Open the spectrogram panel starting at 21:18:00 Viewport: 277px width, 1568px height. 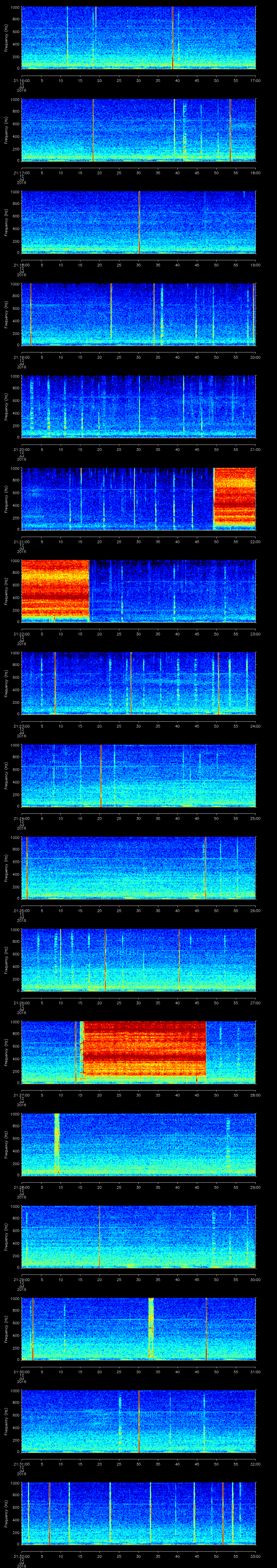pos(138,223)
